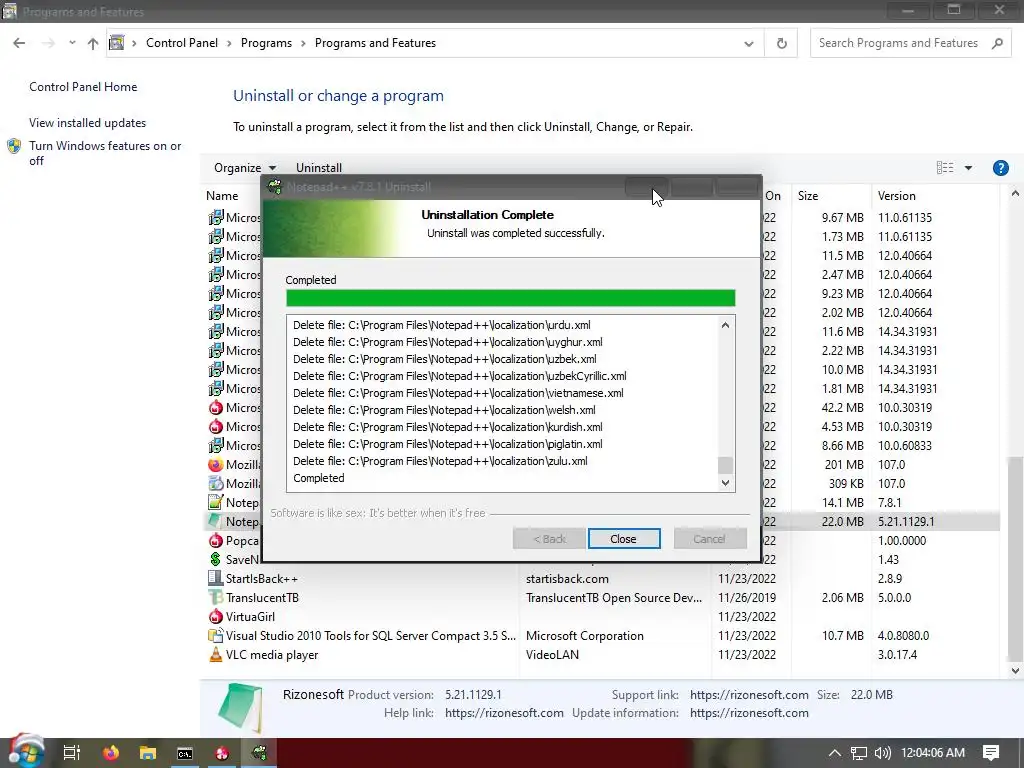Image resolution: width=1024 pixels, height=768 pixels.
Task: Click the program list scroll down arrow
Action: click(1014, 671)
